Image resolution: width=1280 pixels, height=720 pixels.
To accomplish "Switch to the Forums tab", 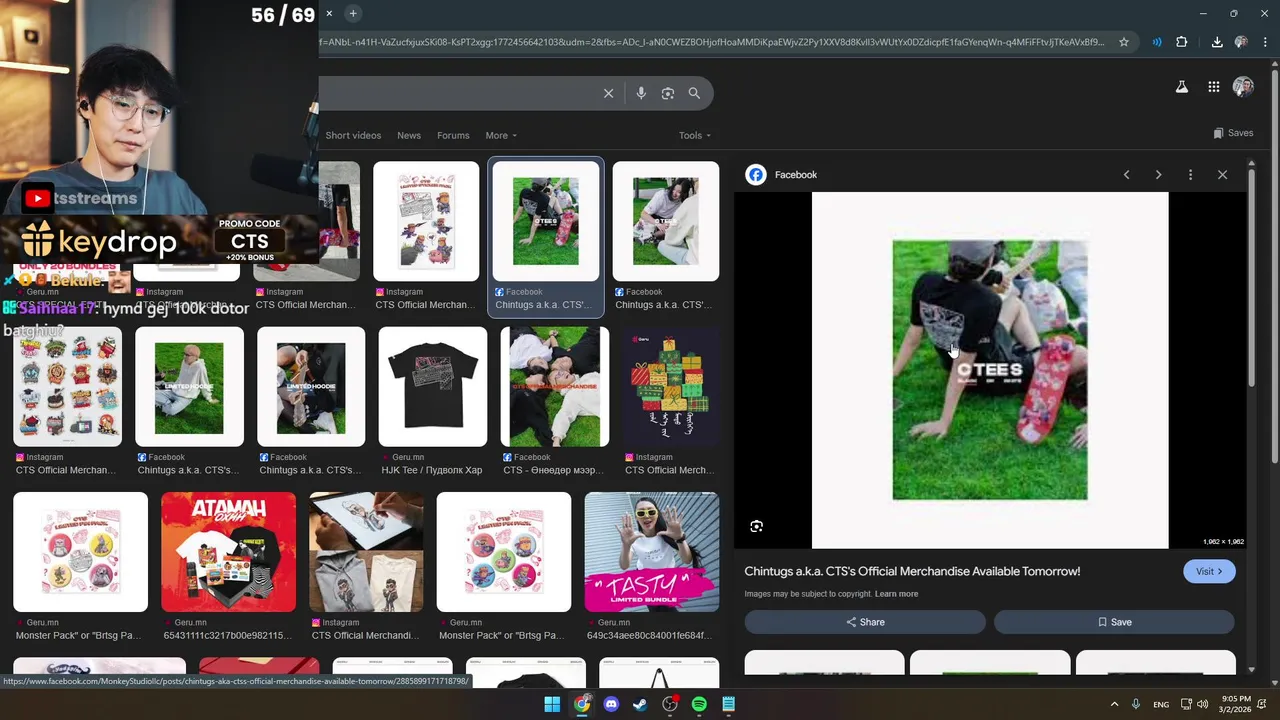I will [x=453, y=135].
